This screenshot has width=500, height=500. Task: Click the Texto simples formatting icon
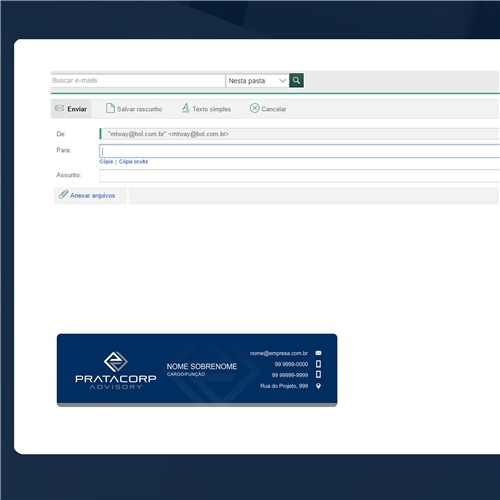point(186,108)
